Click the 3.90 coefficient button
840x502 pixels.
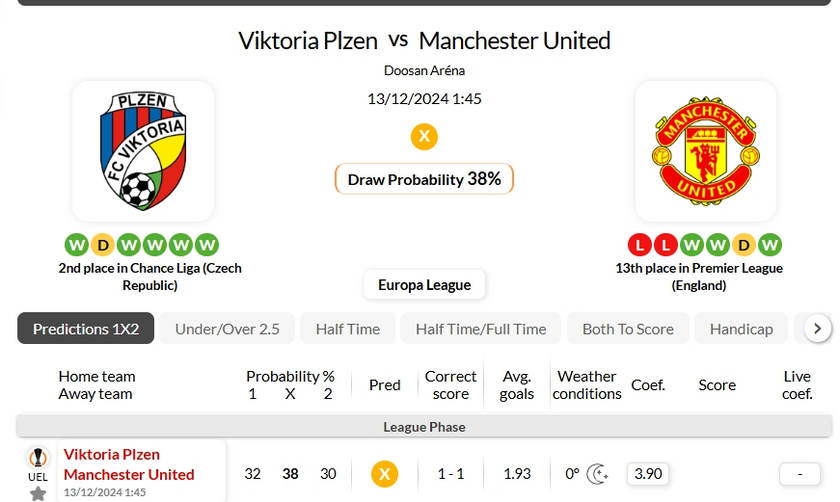[648, 474]
